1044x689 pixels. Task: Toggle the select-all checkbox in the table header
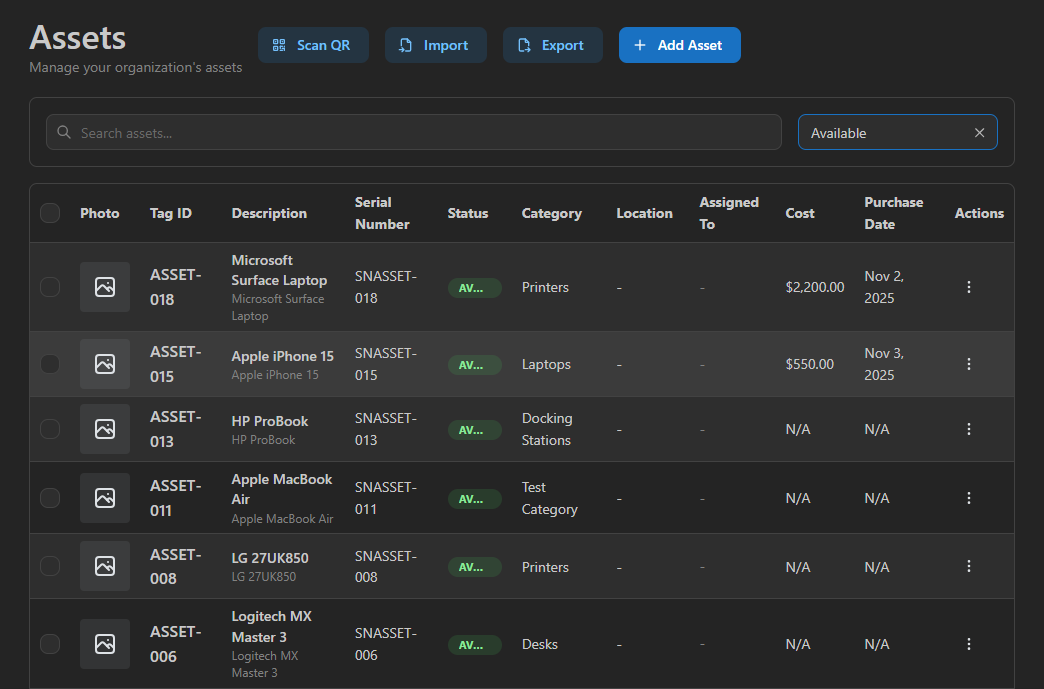click(49, 212)
